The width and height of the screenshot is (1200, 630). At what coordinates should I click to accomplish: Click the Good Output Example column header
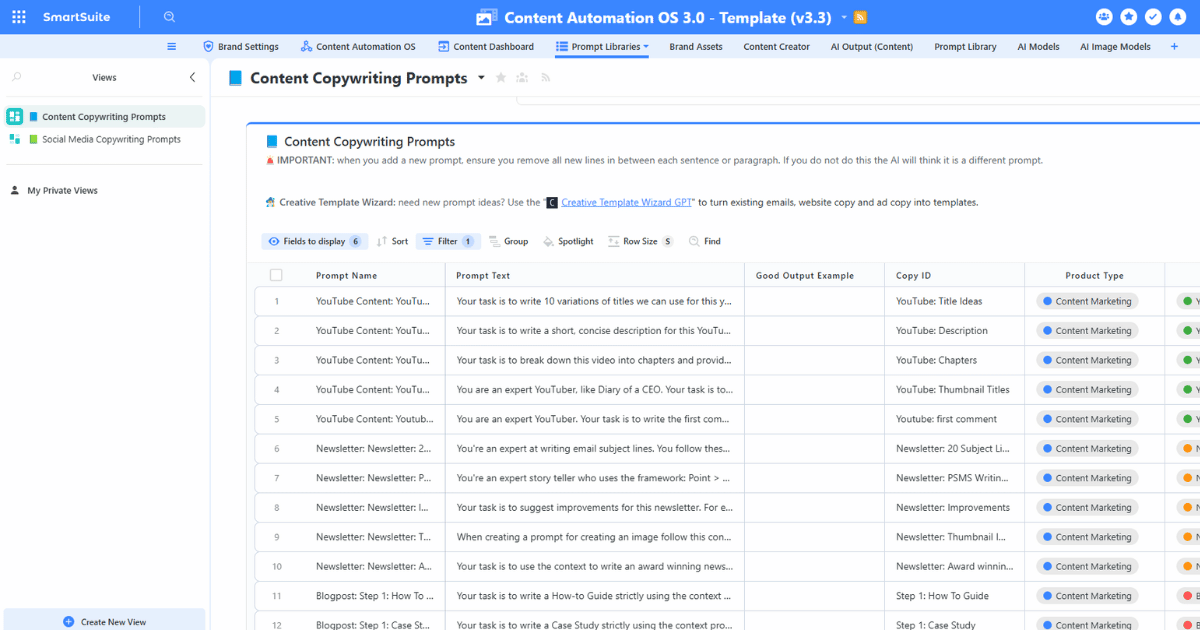[814, 275]
